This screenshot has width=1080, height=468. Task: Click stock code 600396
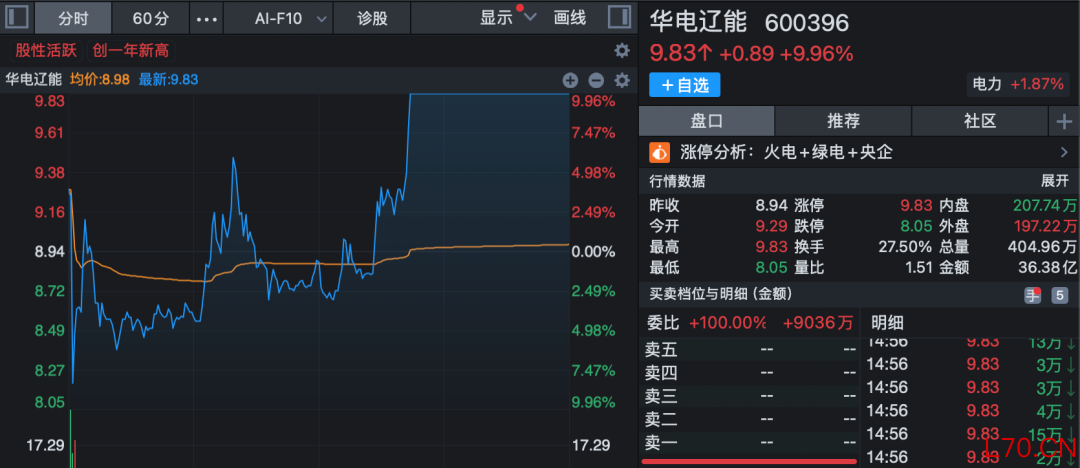click(x=807, y=23)
